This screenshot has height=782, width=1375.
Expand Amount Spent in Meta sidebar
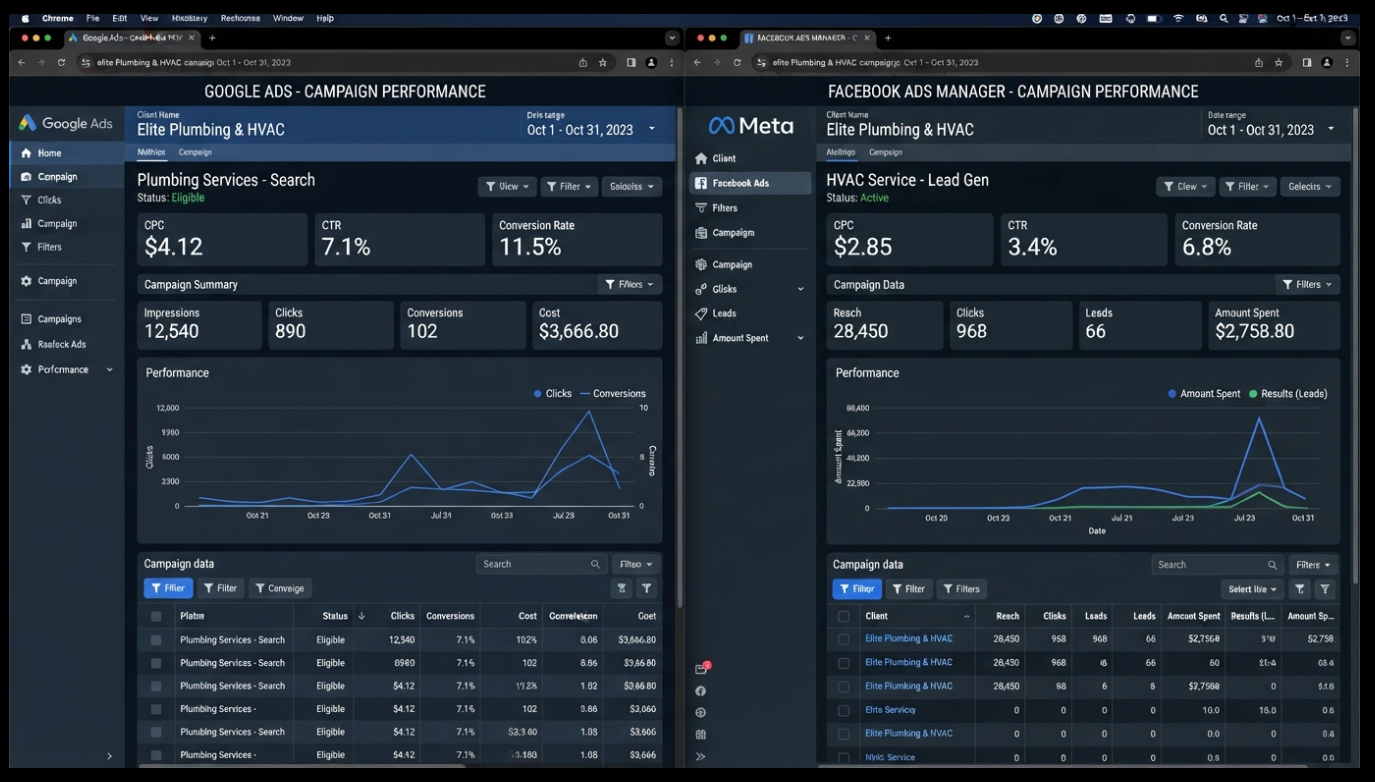tap(800, 338)
